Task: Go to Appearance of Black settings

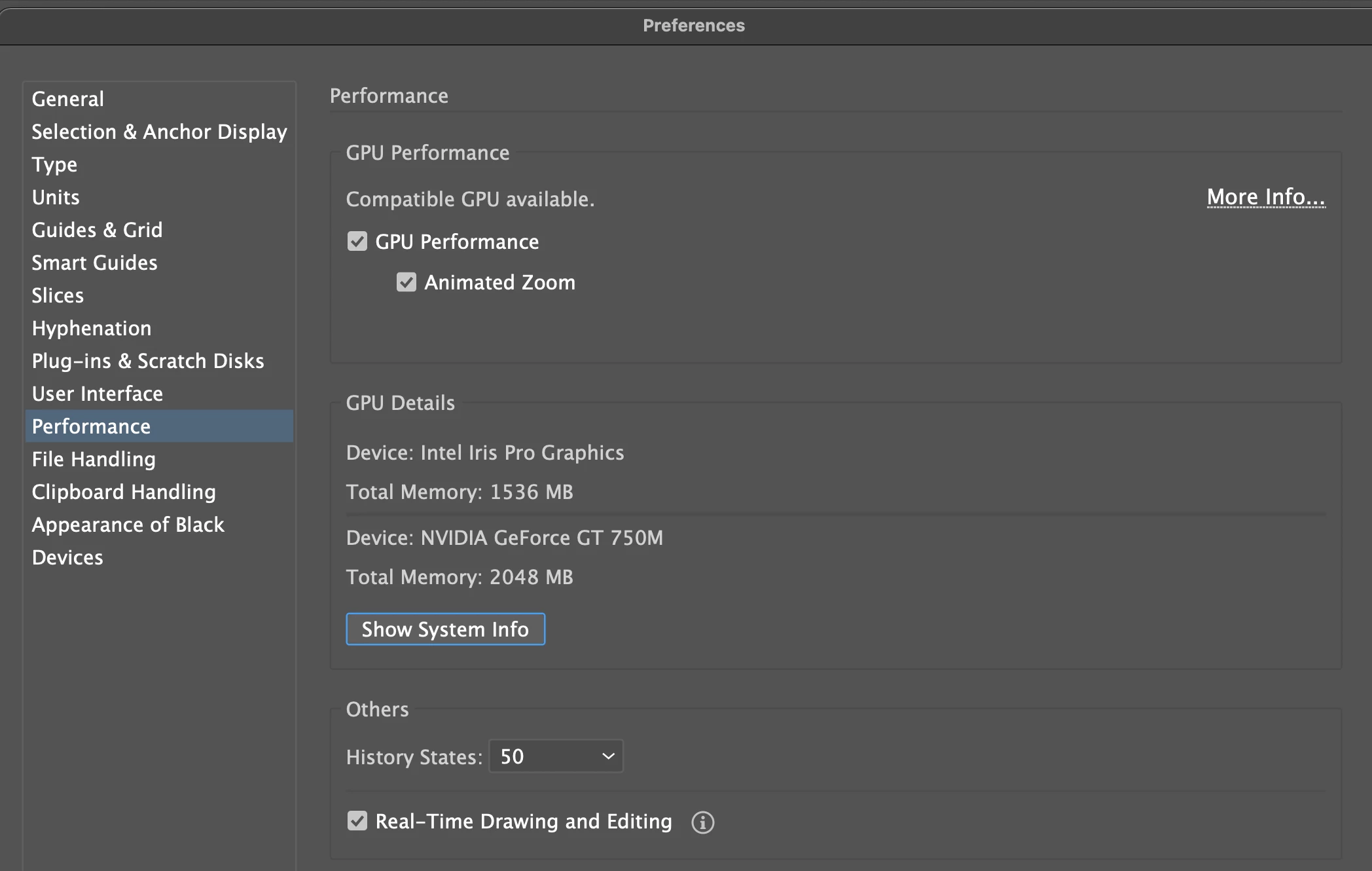Action: click(x=128, y=525)
